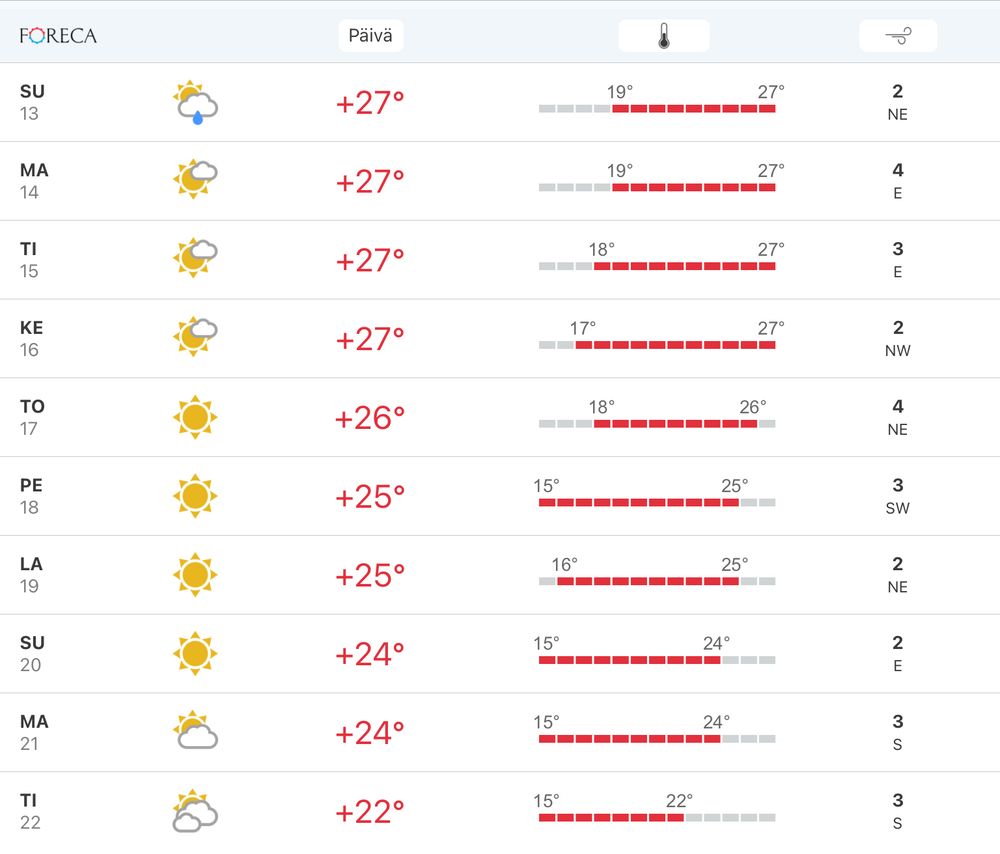This screenshot has width=1000, height=854.
Task: Open the SU 20 day row
Action: pos(500,654)
